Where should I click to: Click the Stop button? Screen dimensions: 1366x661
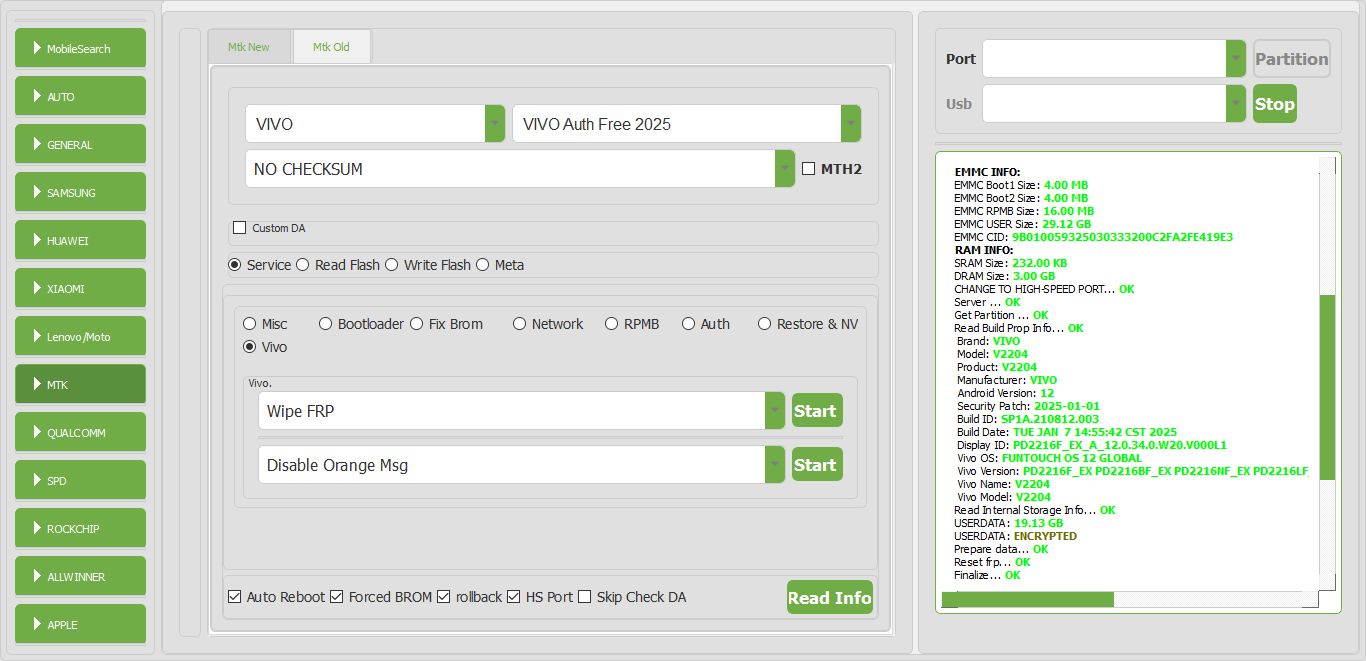1275,104
